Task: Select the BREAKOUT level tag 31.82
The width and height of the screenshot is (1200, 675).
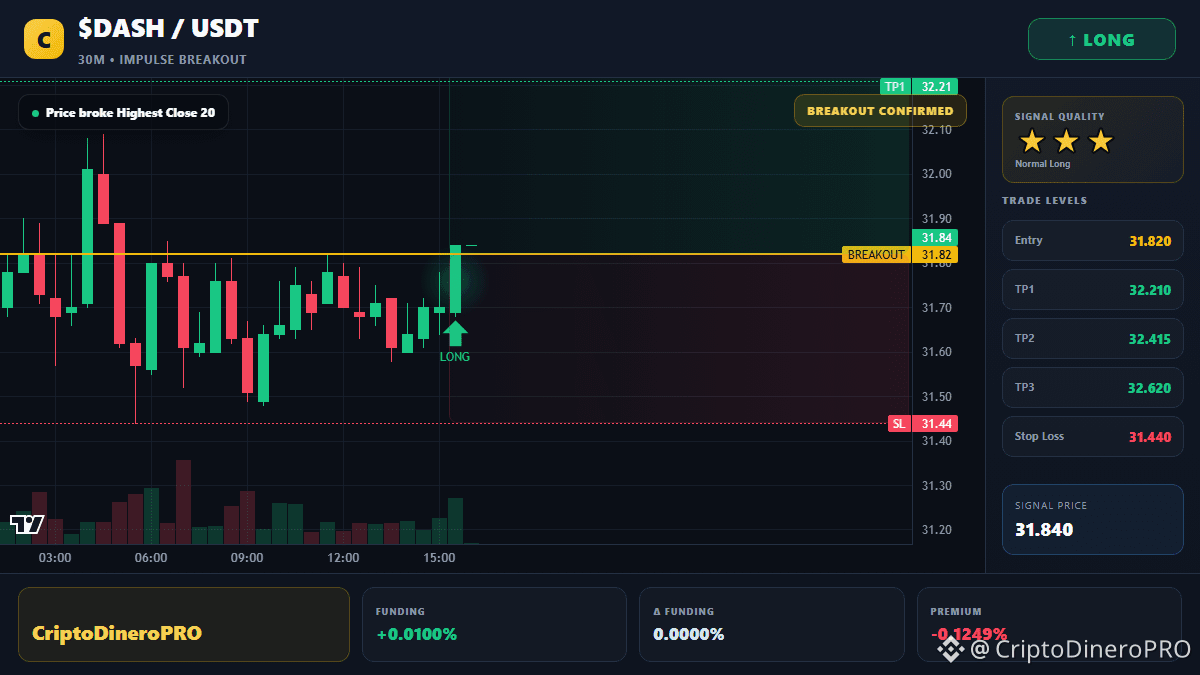Action: click(900, 255)
